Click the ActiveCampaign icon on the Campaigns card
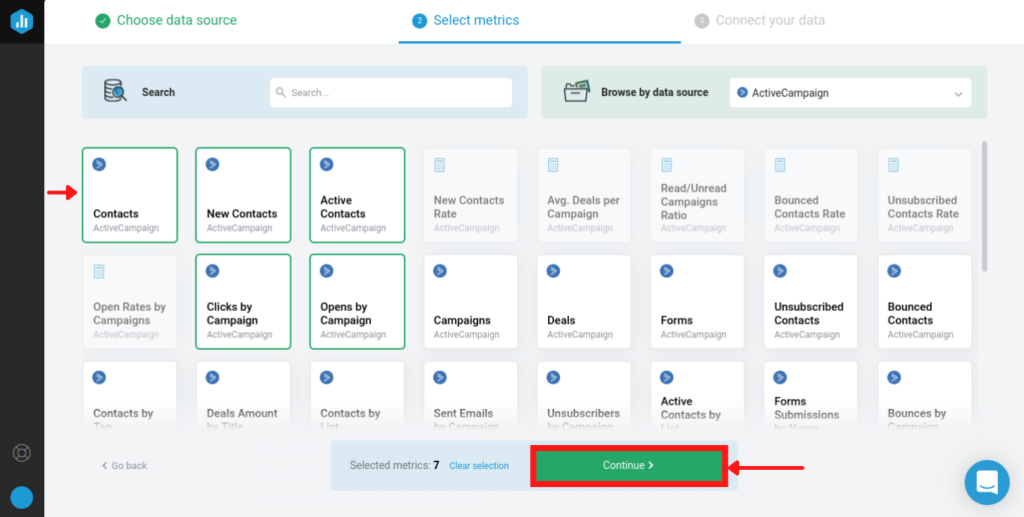1024x517 pixels. (440, 271)
